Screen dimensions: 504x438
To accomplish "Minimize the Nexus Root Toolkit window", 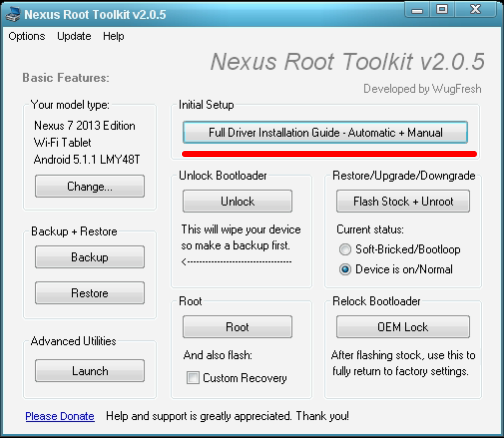I will point(417,10).
